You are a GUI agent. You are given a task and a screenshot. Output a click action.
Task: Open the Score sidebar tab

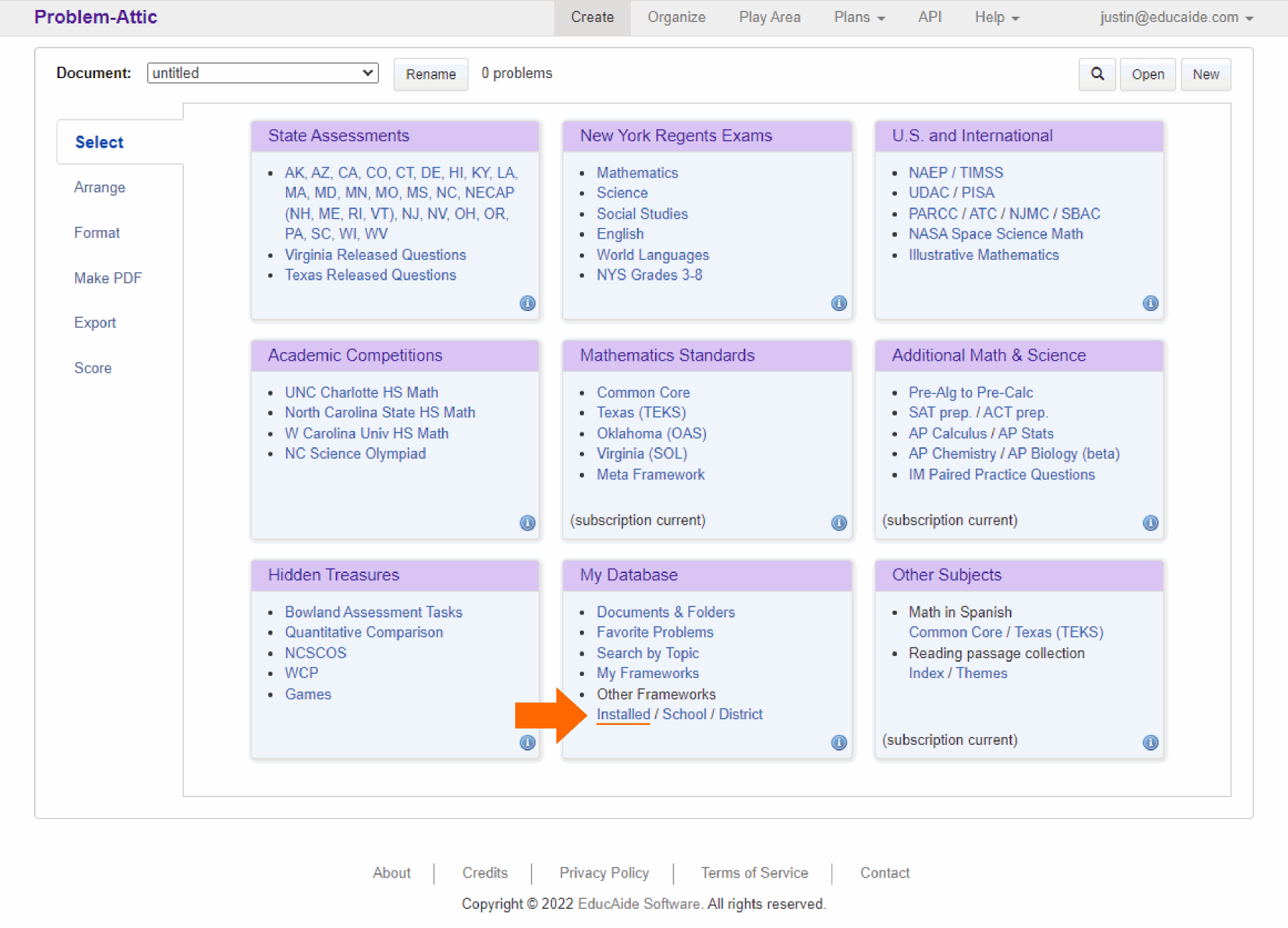coord(93,369)
